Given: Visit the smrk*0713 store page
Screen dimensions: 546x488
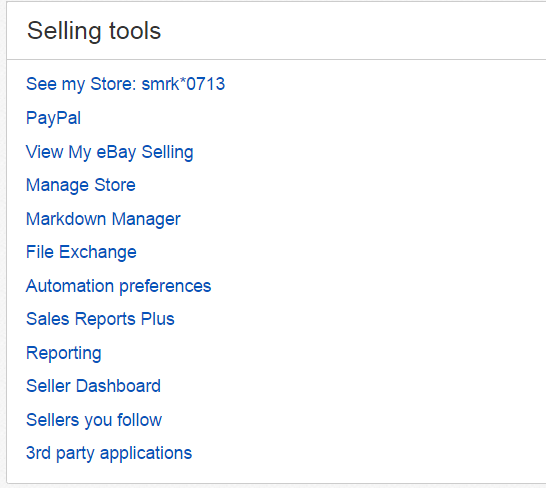Looking at the screenshot, I should click(126, 84).
